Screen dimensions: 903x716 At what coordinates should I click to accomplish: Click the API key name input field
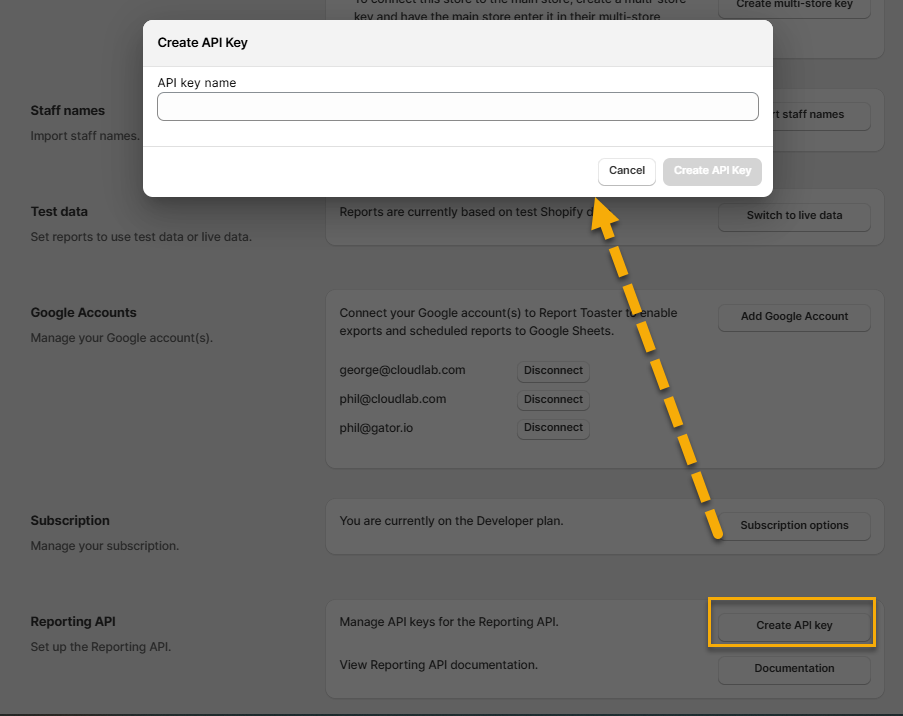[x=458, y=107]
